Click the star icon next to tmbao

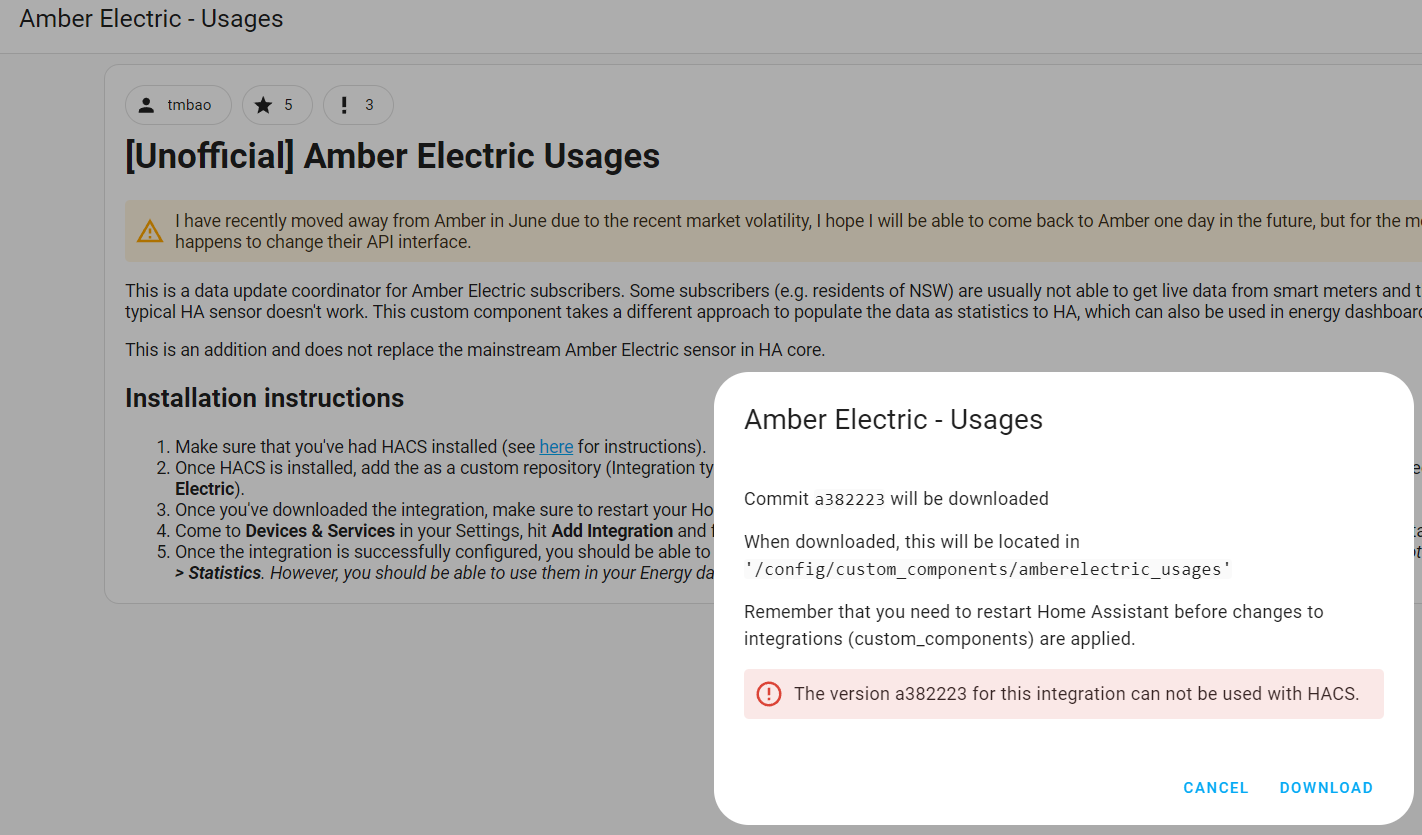pyautogui.click(x=264, y=104)
